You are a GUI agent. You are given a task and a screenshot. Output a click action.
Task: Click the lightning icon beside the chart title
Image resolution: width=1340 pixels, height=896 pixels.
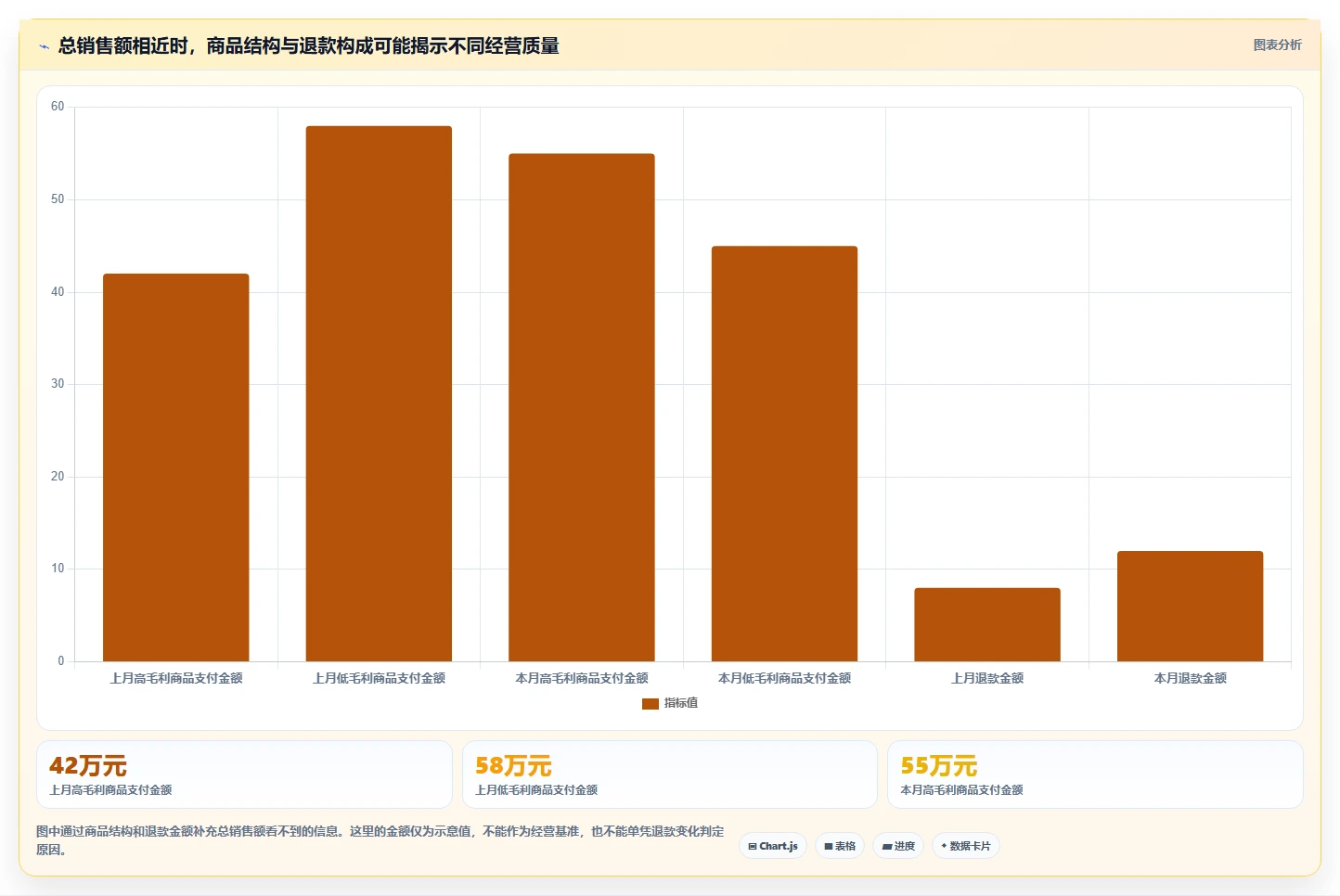pyautogui.click(x=44, y=46)
